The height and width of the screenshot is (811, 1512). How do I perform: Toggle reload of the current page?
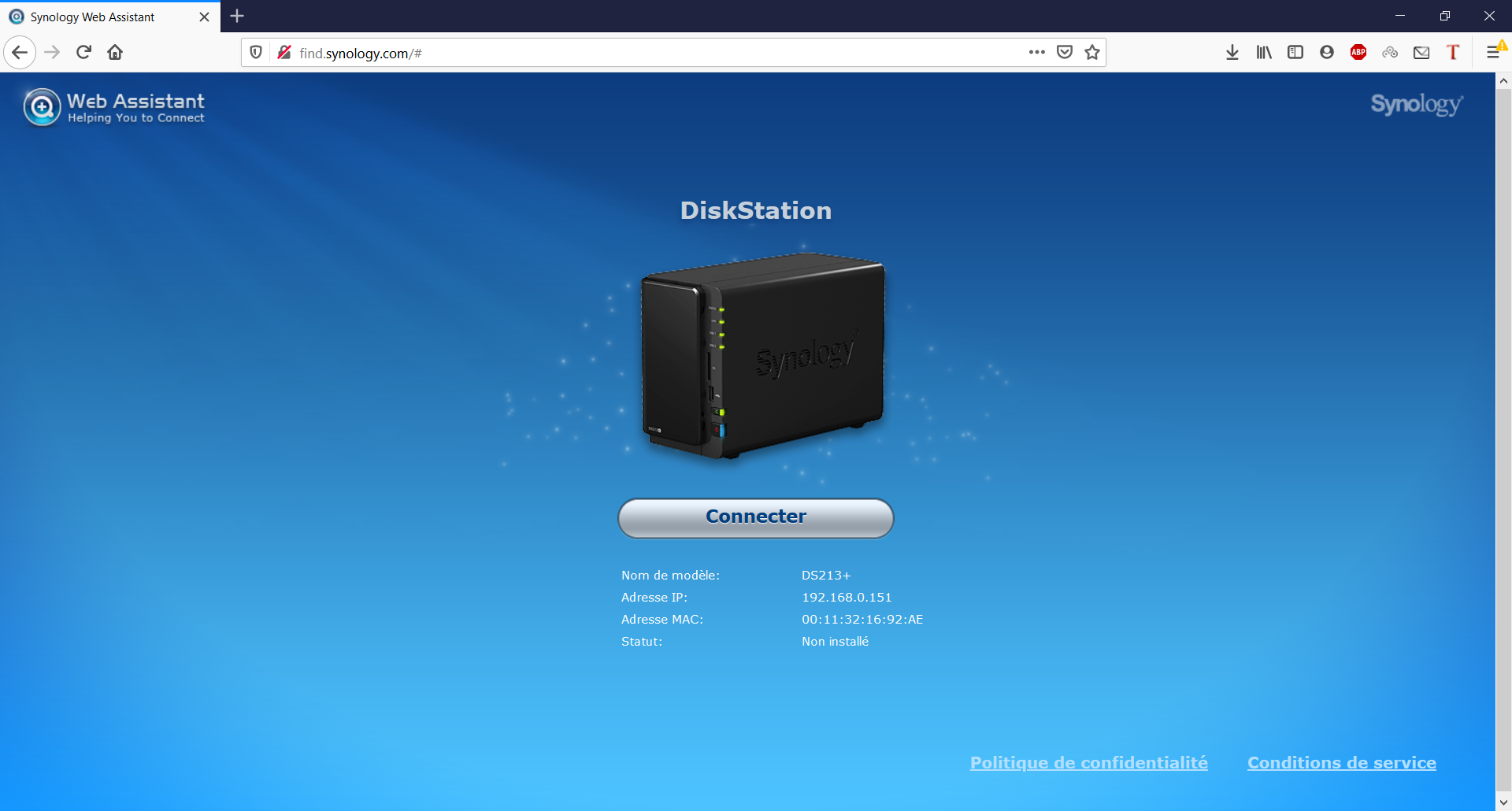pyautogui.click(x=83, y=52)
